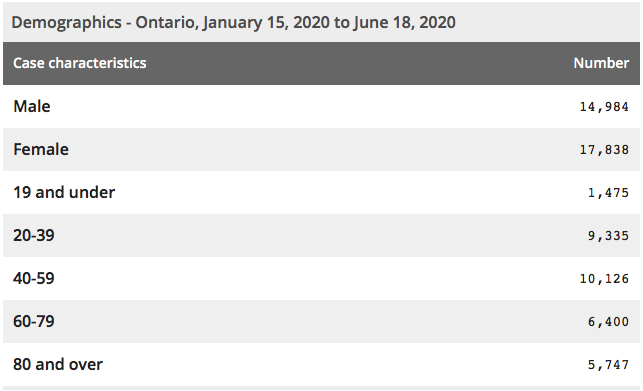Click the 80 and over row
Screen dimensions: 643x391
click(321, 364)
